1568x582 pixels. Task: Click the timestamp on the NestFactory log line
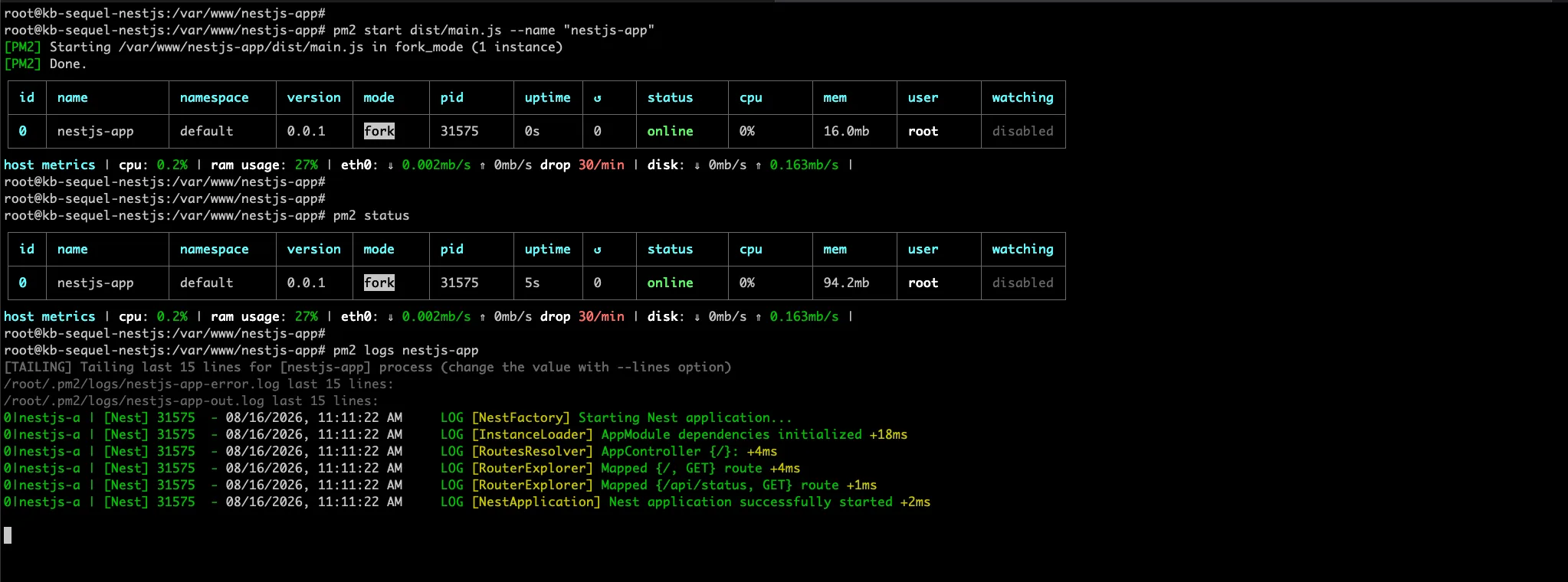coord(314,417)
